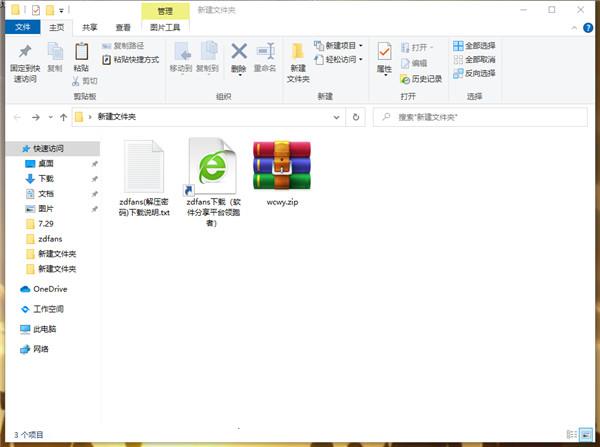Open the Picture Tools tab

pos(165,27)
